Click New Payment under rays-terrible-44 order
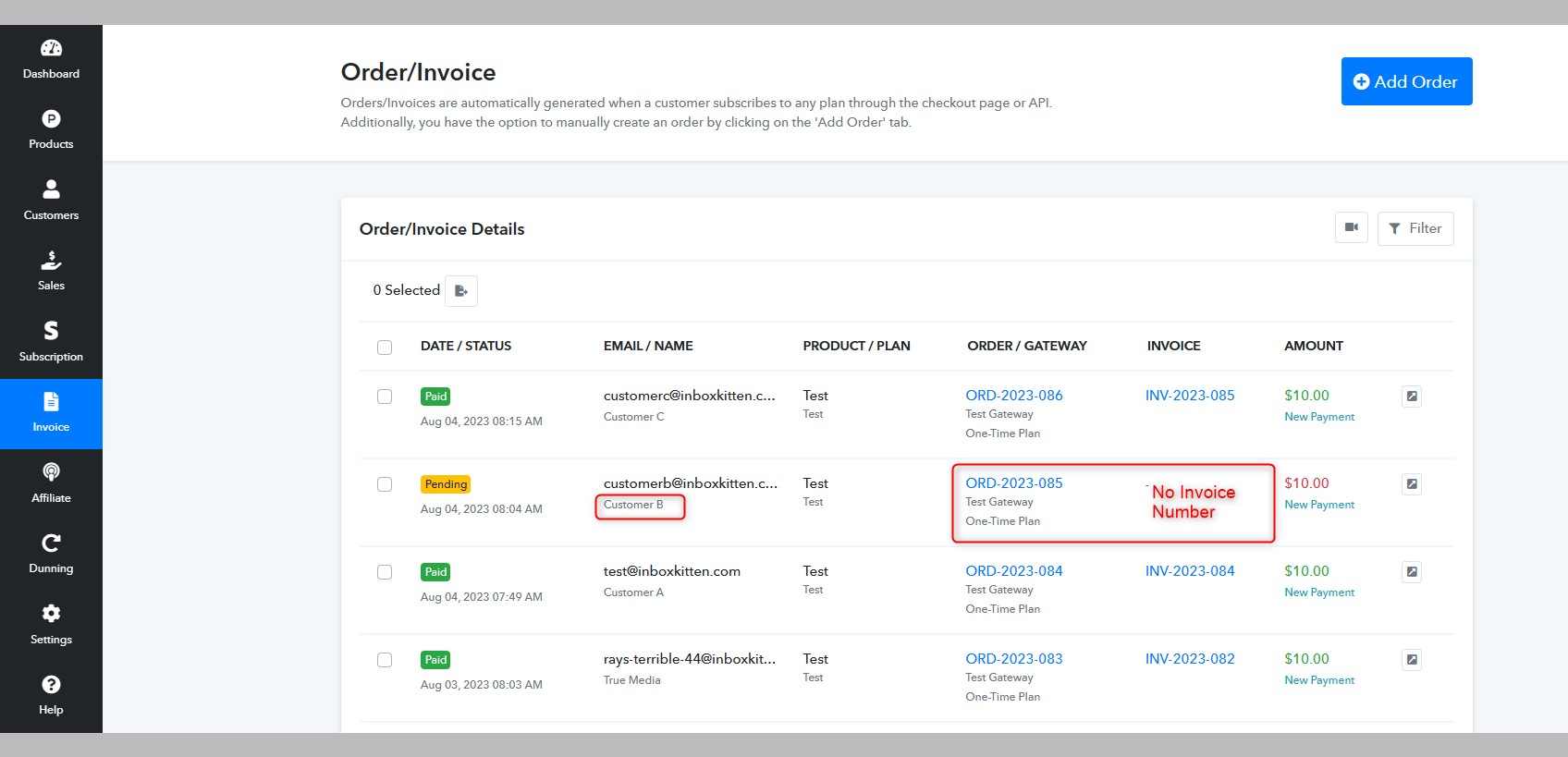Image resolution: width=1568 pixels, height=757 pixels. click(x=1319, y=680)
